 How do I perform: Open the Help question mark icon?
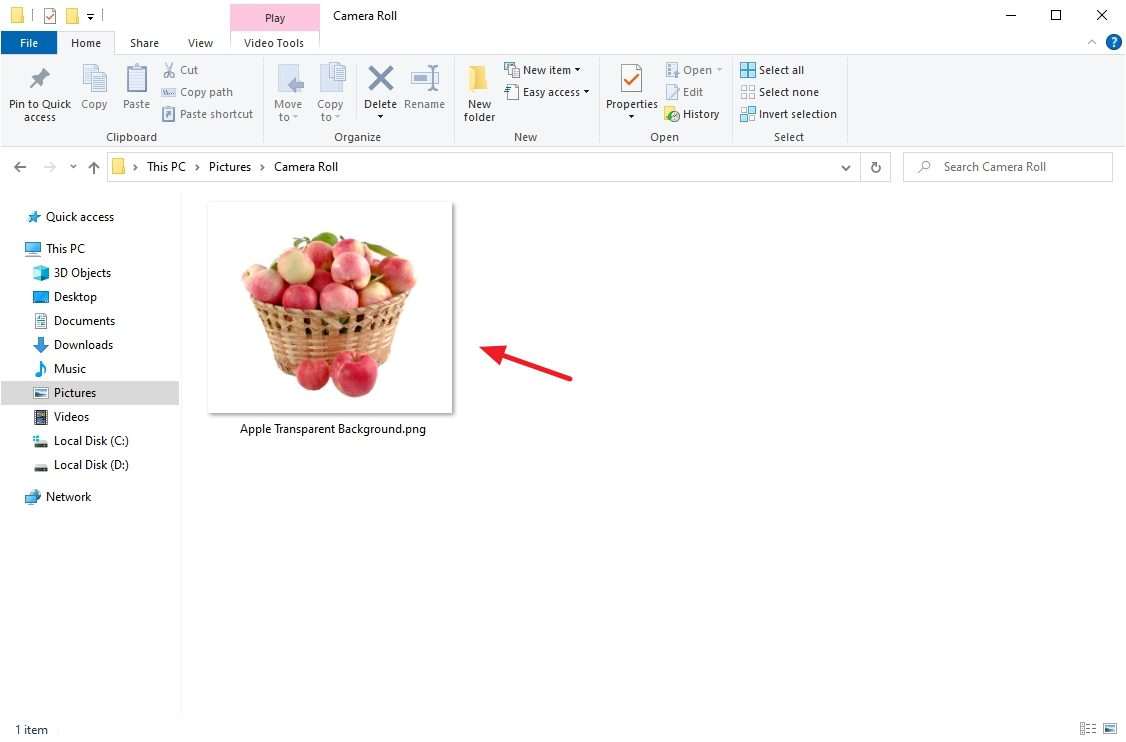tap(1114, 42)
